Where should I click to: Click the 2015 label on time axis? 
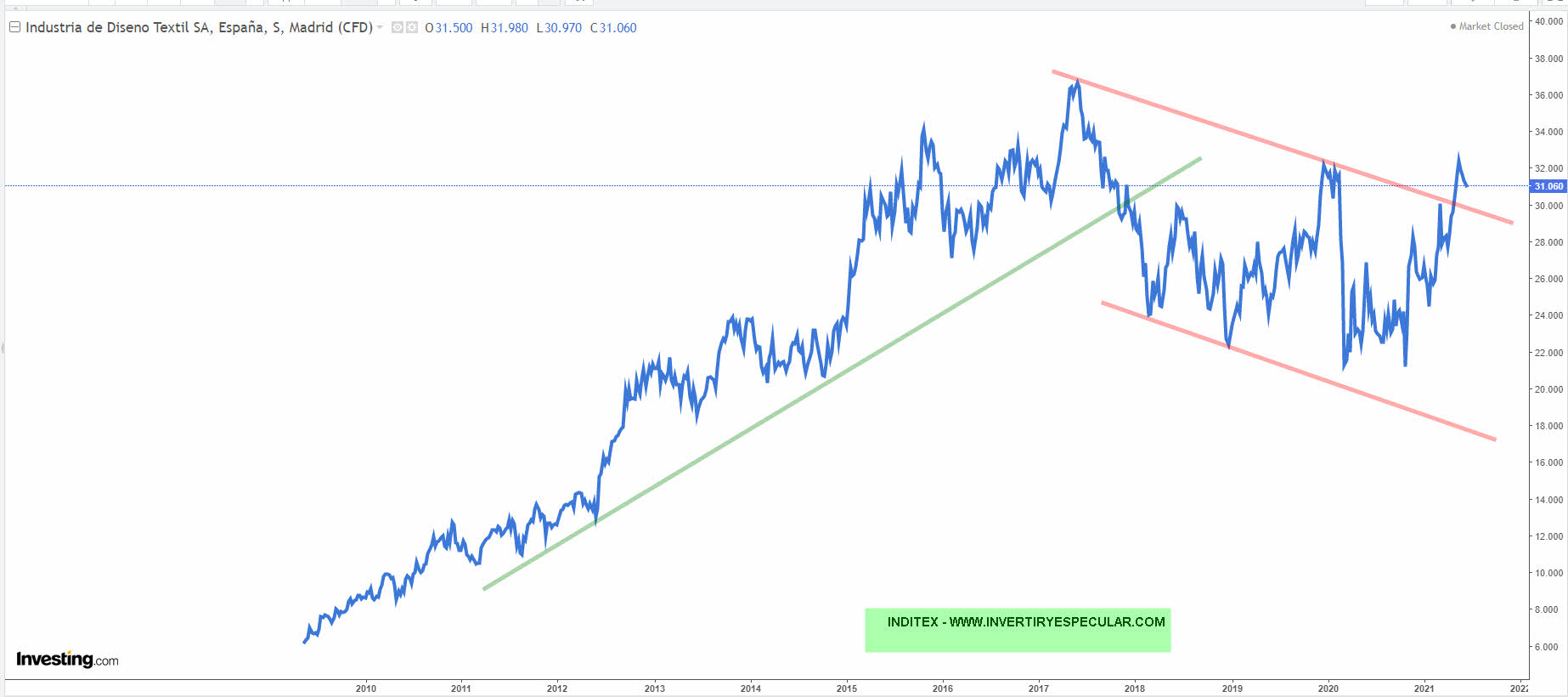click(x=846, y=688)
